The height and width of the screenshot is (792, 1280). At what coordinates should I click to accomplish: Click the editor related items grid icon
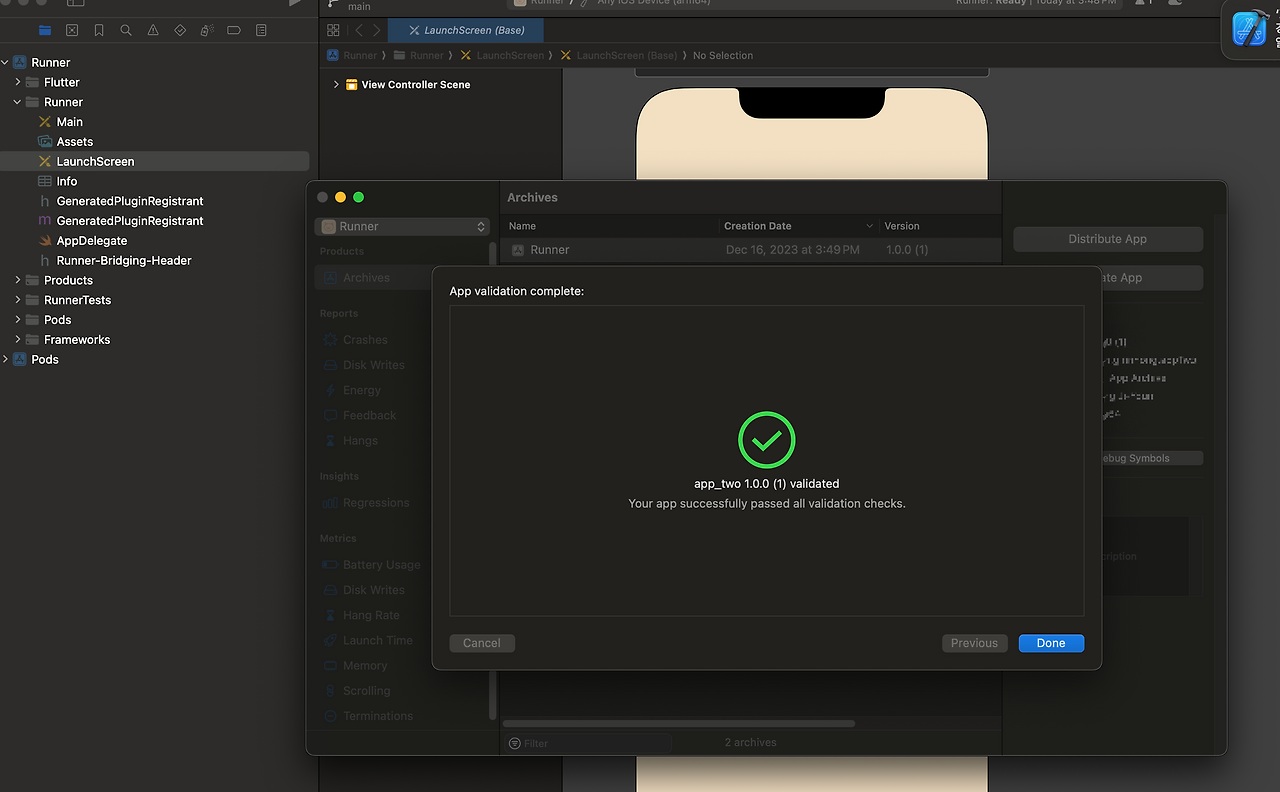[x=333, y=31]
